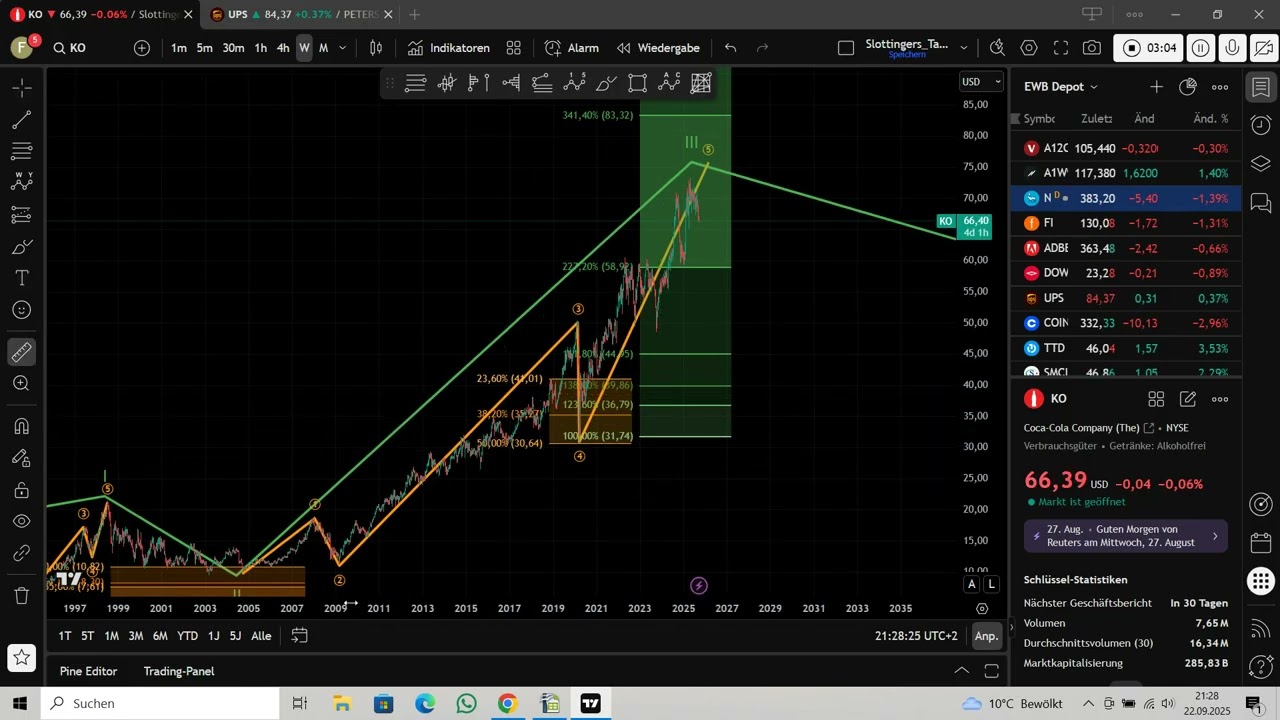1280x720 pixels.
Task: Toggle logarithmic scale L button
Action: tap(991, 584)
